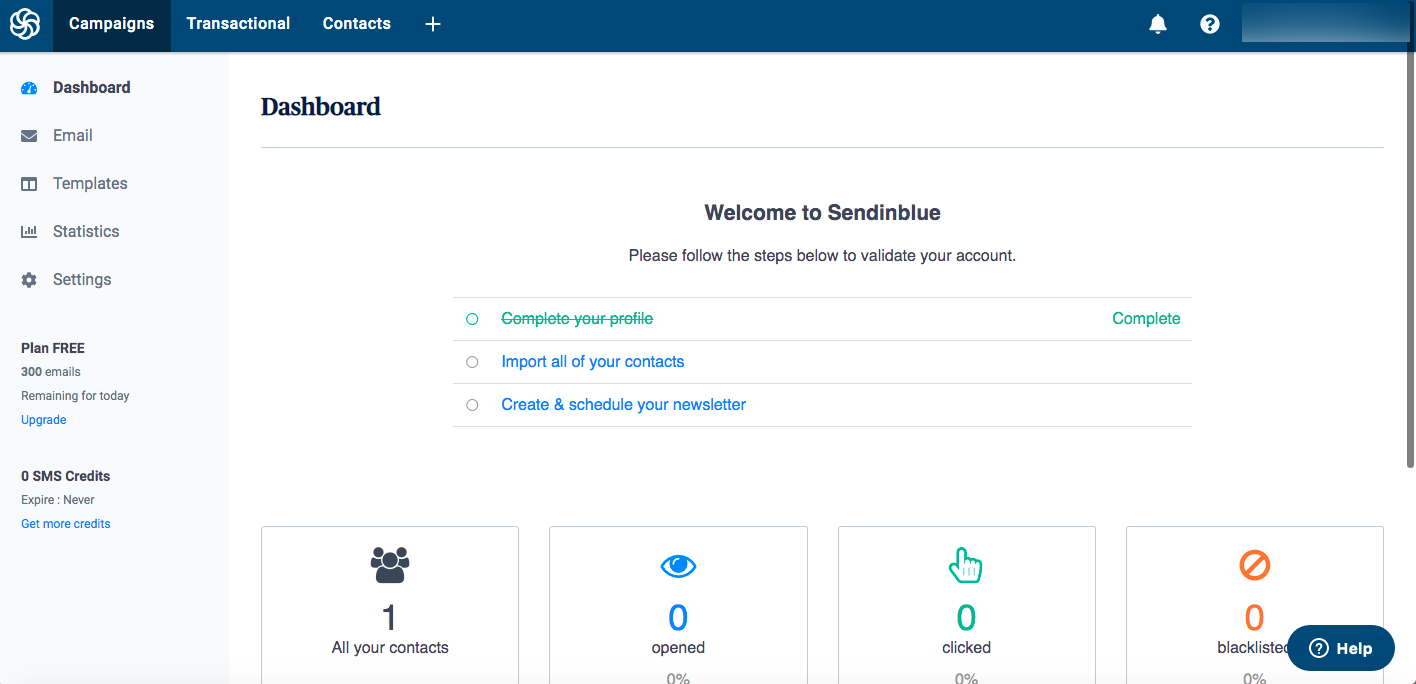This screenshot has height=684, width=1416.
Task: Open Dashboard in the sidebar
Action: pyautogui.click(x=92, y=88)
